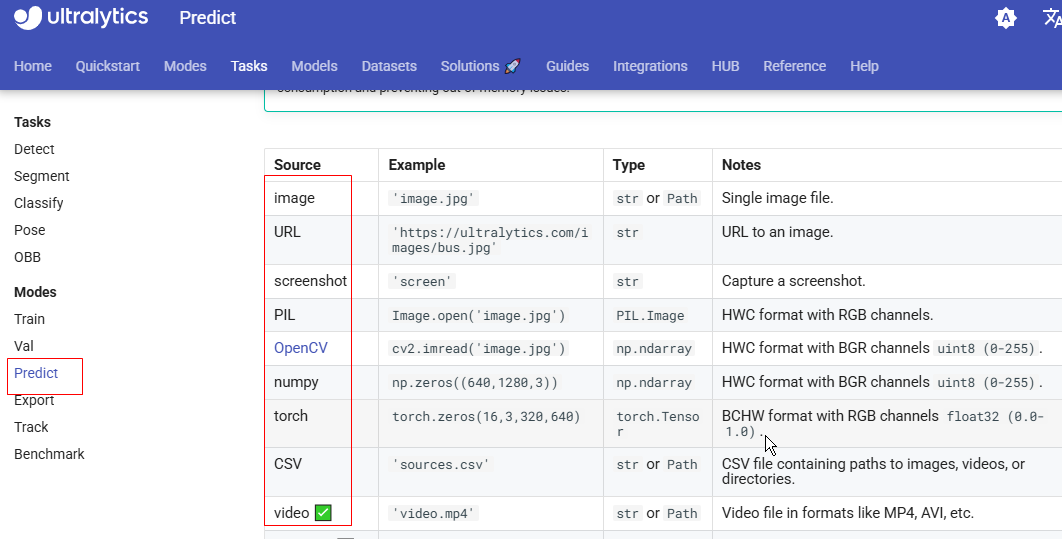Image resolution: width=1062 pixels, height=539 pixels.
Task: Toggle the color theme icon in header
Action: (1006, 18)
